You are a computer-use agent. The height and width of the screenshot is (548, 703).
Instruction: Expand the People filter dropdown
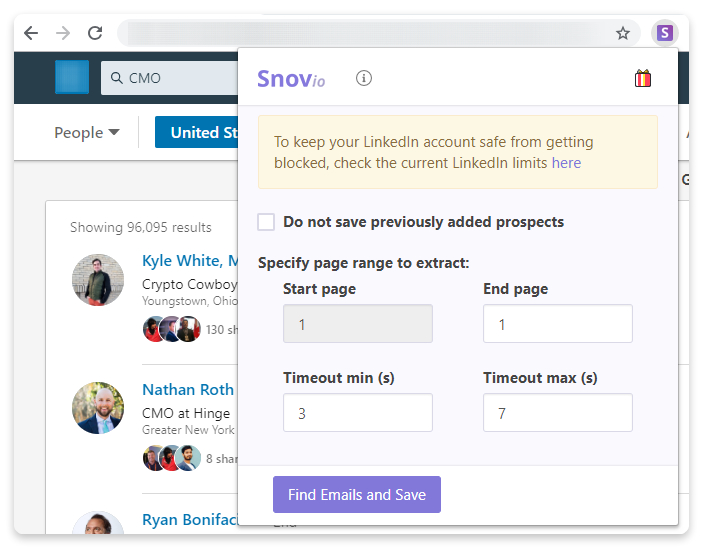click(x=87, y=132)
